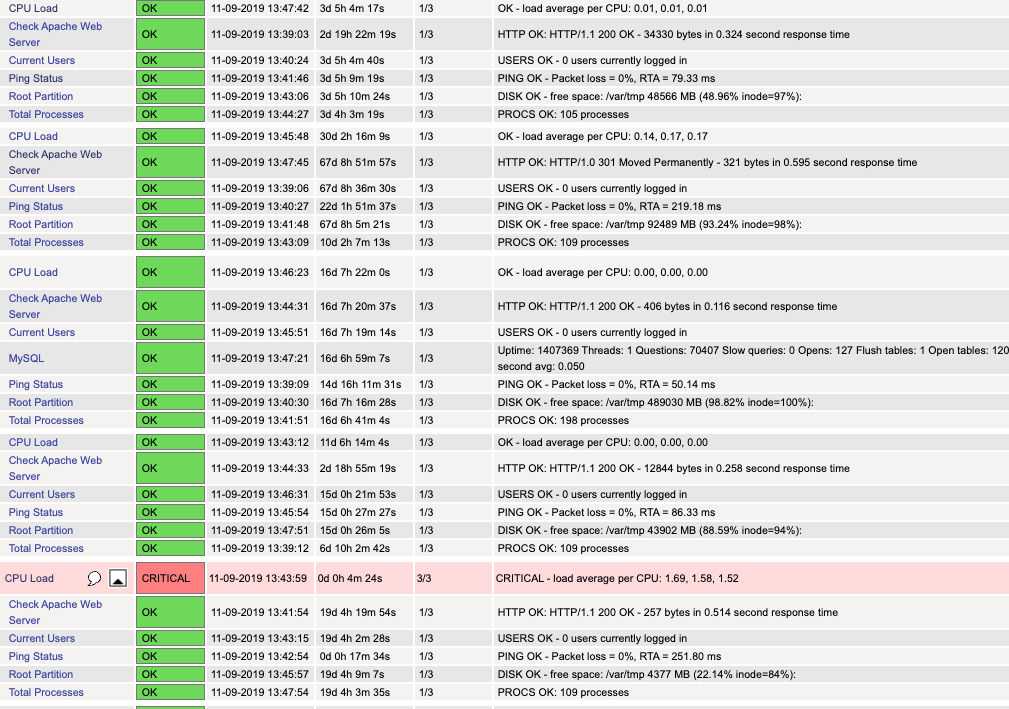This screenshot has width=1009, height=709.
Task: Open Total Processes link showing 105 processes
Action: pos(46,114)
